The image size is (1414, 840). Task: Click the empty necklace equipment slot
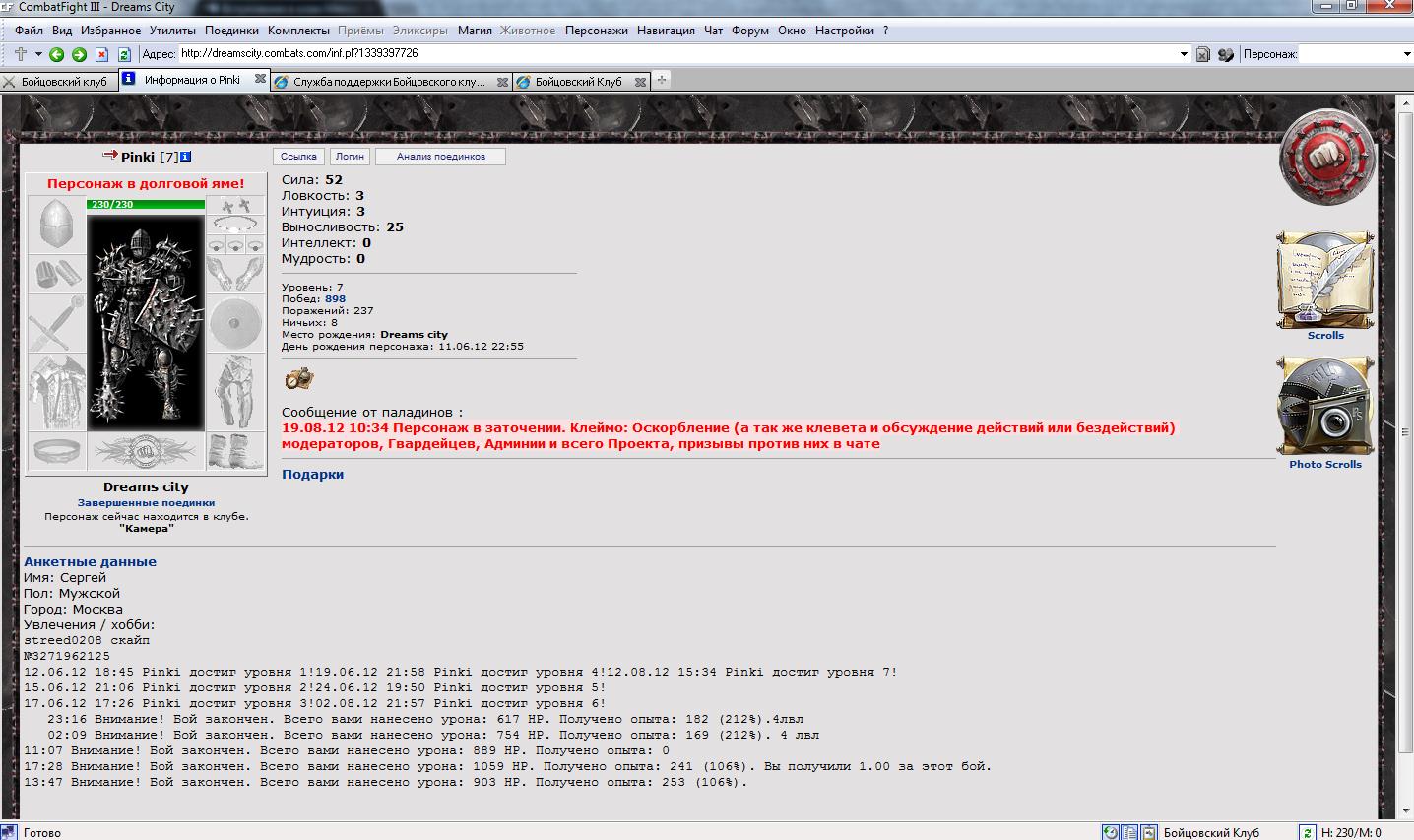pos(235,225)
